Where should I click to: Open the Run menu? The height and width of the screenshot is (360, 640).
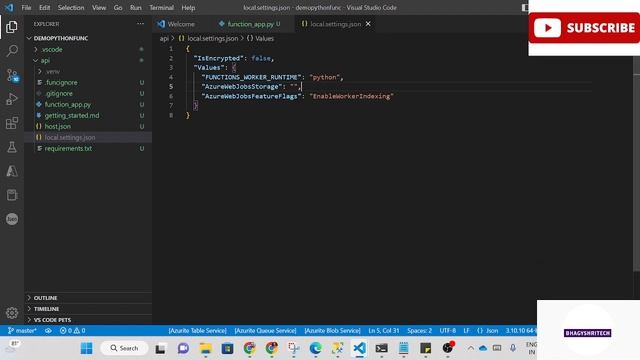tap(136, 7)
